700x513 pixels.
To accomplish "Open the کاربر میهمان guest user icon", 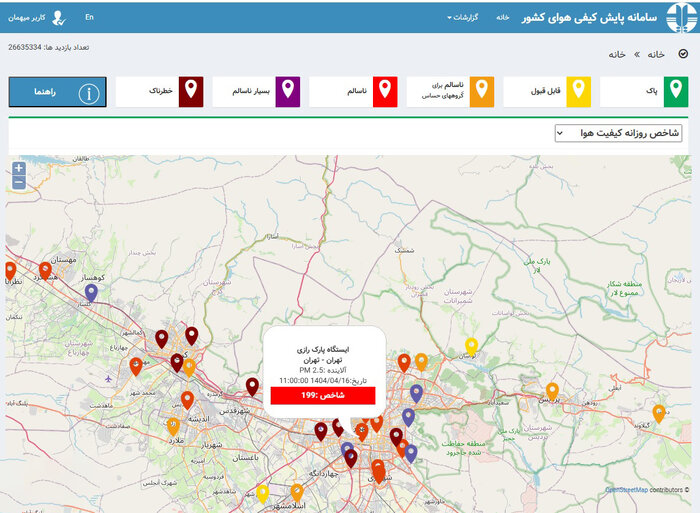I will pos(59,17).
